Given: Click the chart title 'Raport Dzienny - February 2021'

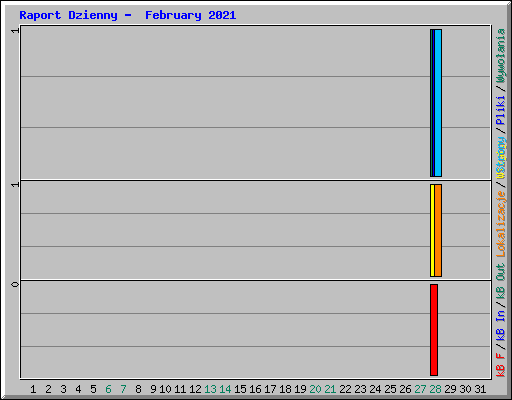Looking at the screenshot, I should pos(128,15).
